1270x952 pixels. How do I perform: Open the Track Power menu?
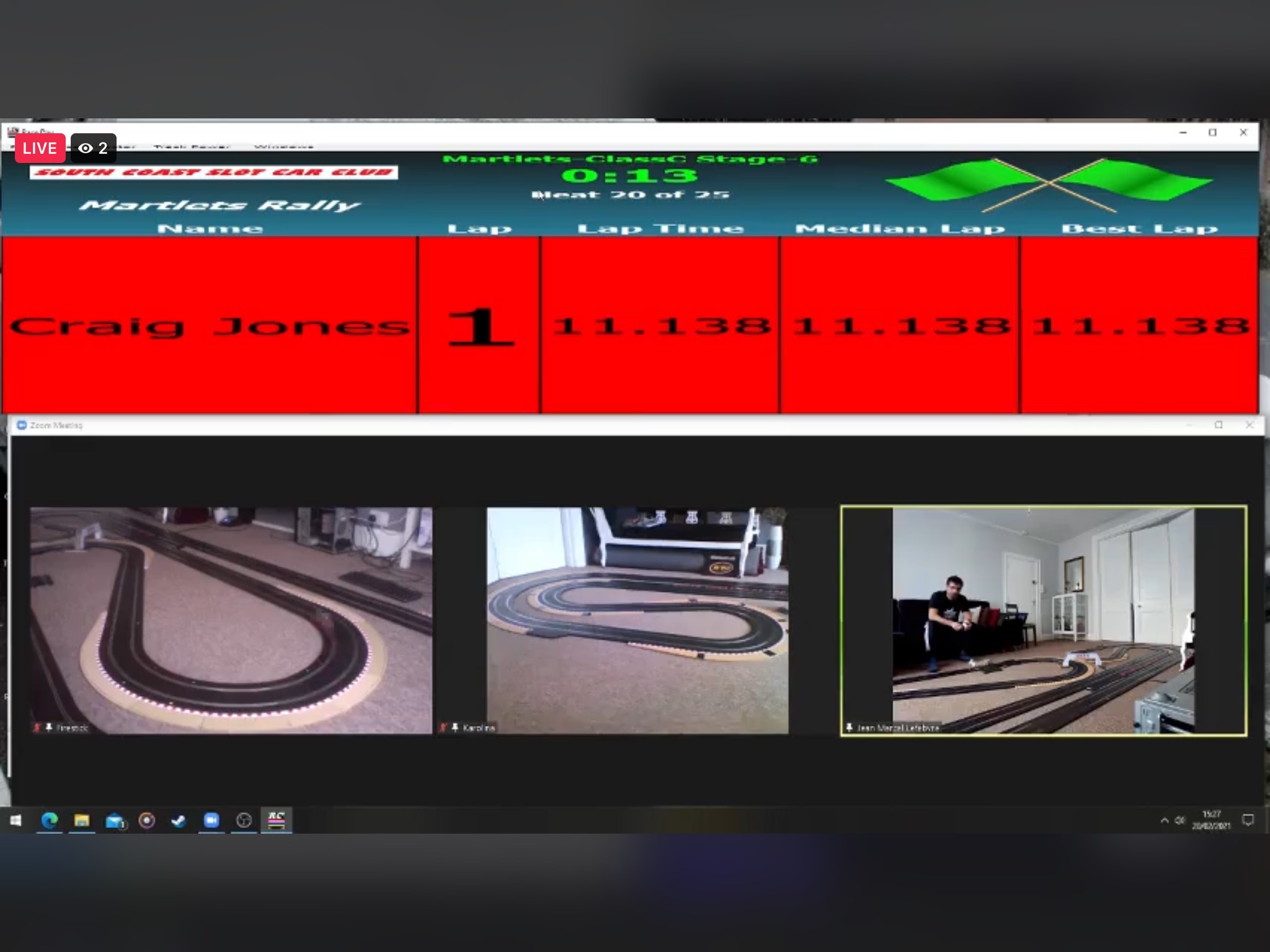[x=191, y=147]
